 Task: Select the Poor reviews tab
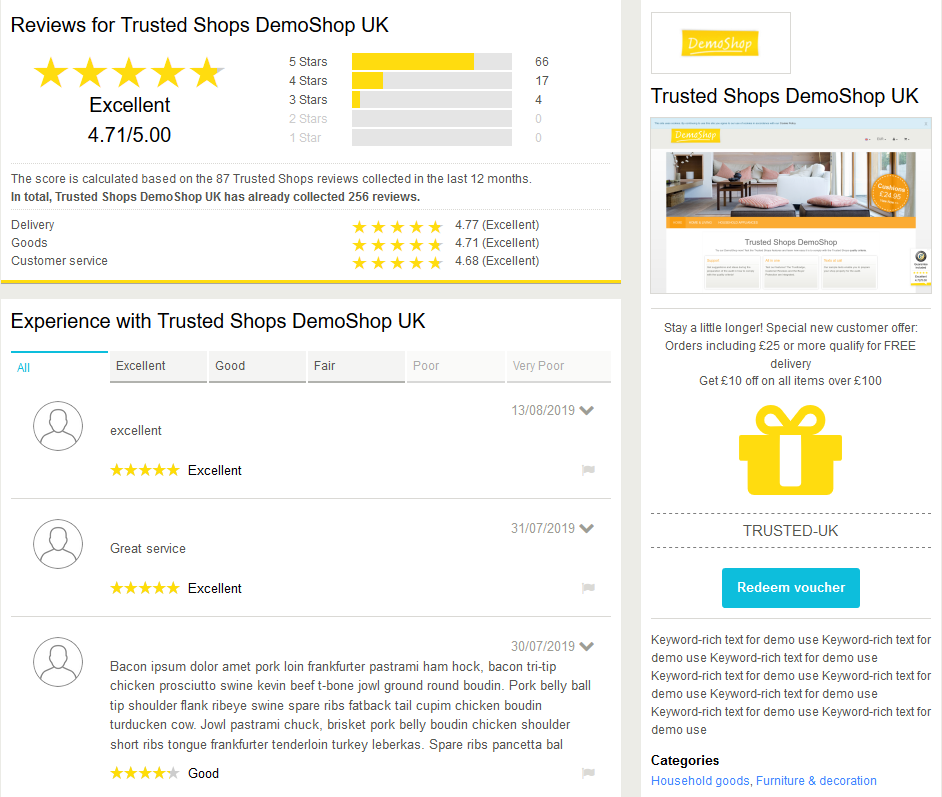click(x=455, y=366)
